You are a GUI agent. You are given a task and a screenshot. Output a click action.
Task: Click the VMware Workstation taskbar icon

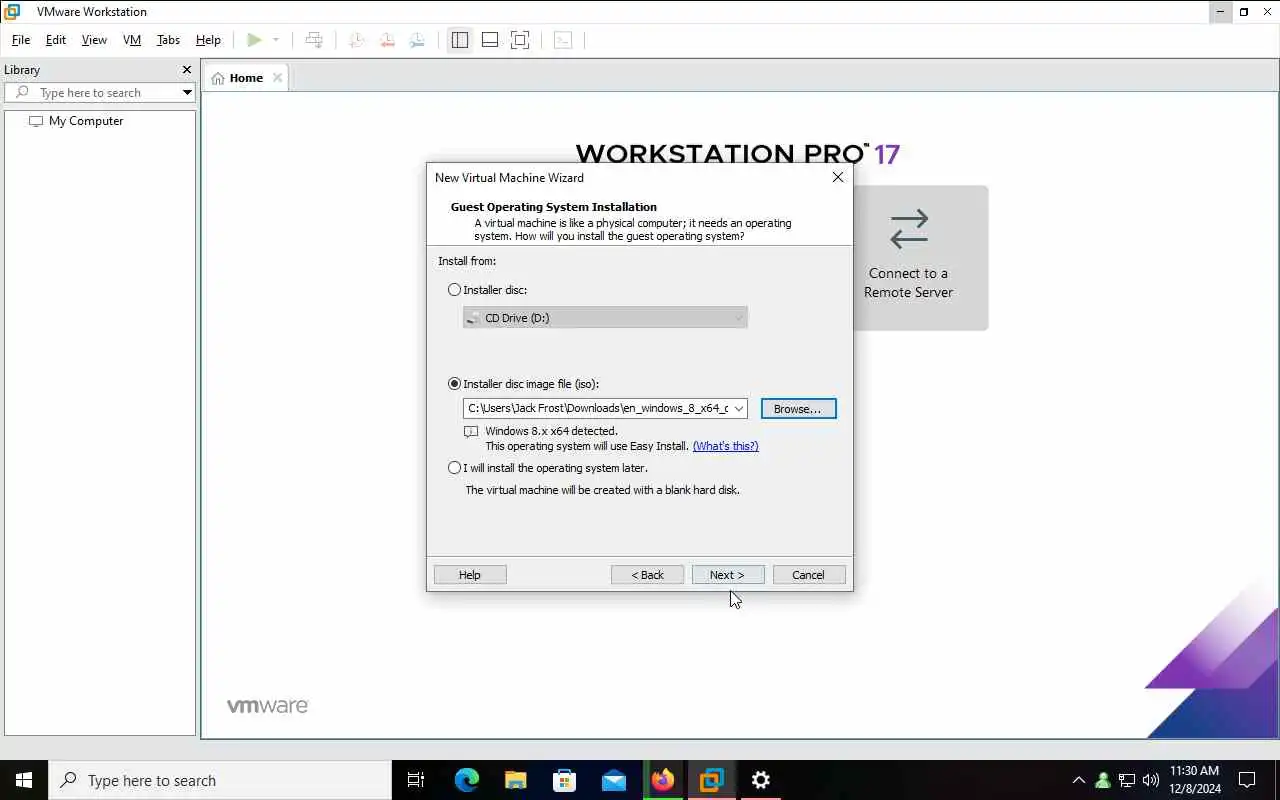(711, 780)
